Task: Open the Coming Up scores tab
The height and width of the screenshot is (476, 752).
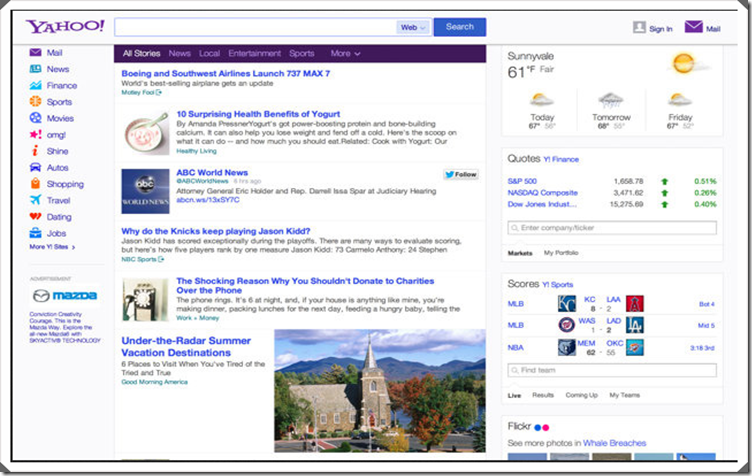Action: click(x=581, y=395)
